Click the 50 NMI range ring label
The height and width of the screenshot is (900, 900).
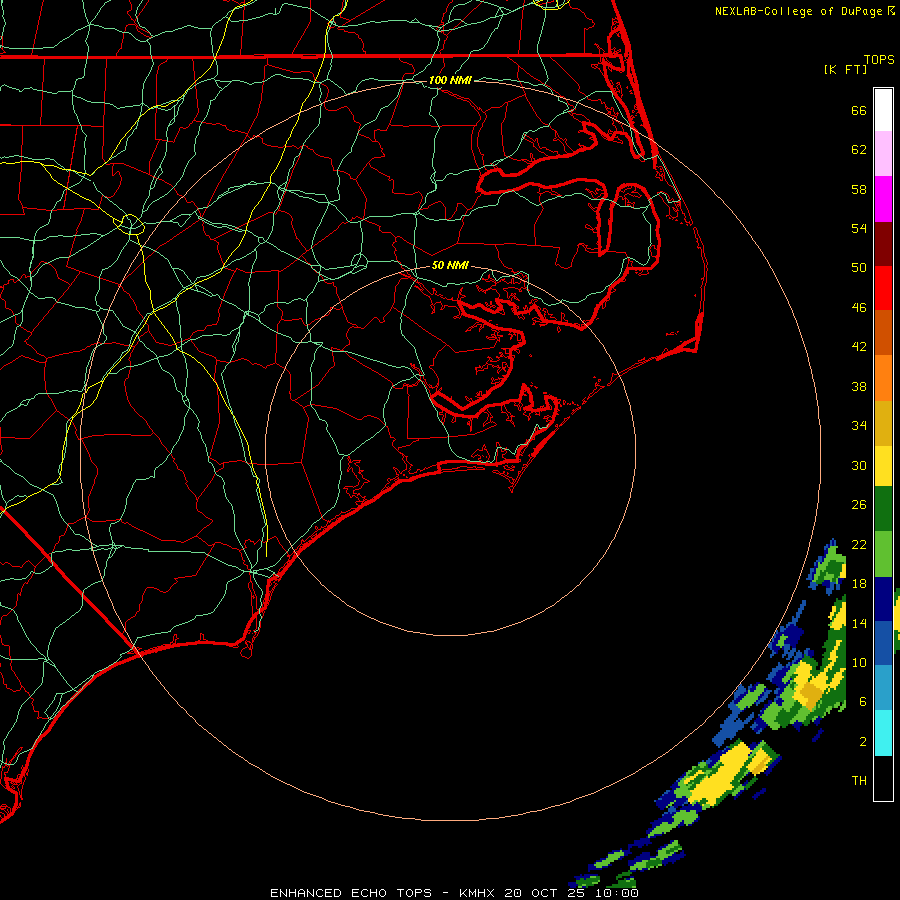[450, 265]
